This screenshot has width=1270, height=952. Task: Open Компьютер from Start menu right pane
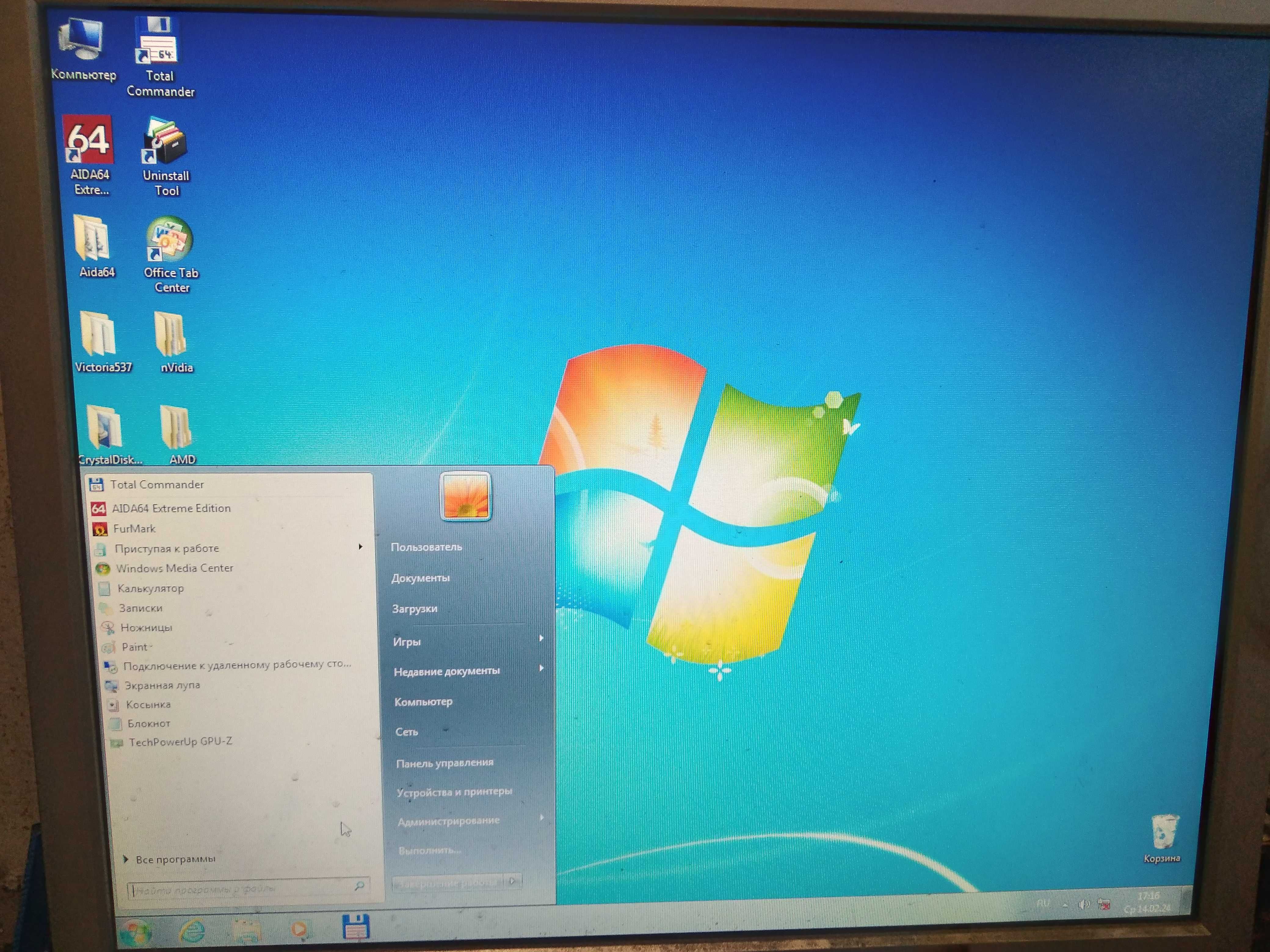coord(424,701)
